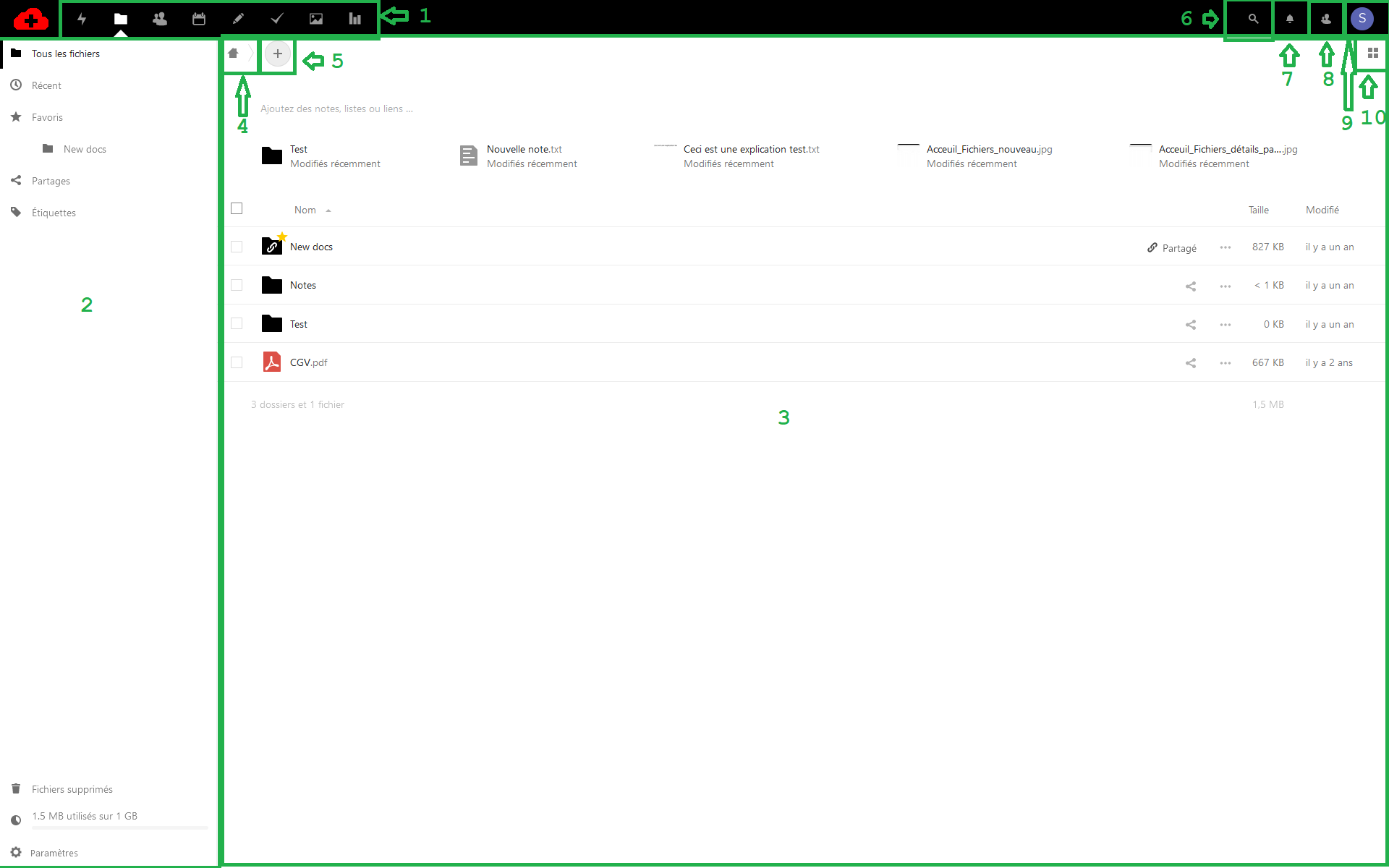Select the CGV.pdf checkbox
The height and width of the screenshot is (868, 1389).
point(237,362)
